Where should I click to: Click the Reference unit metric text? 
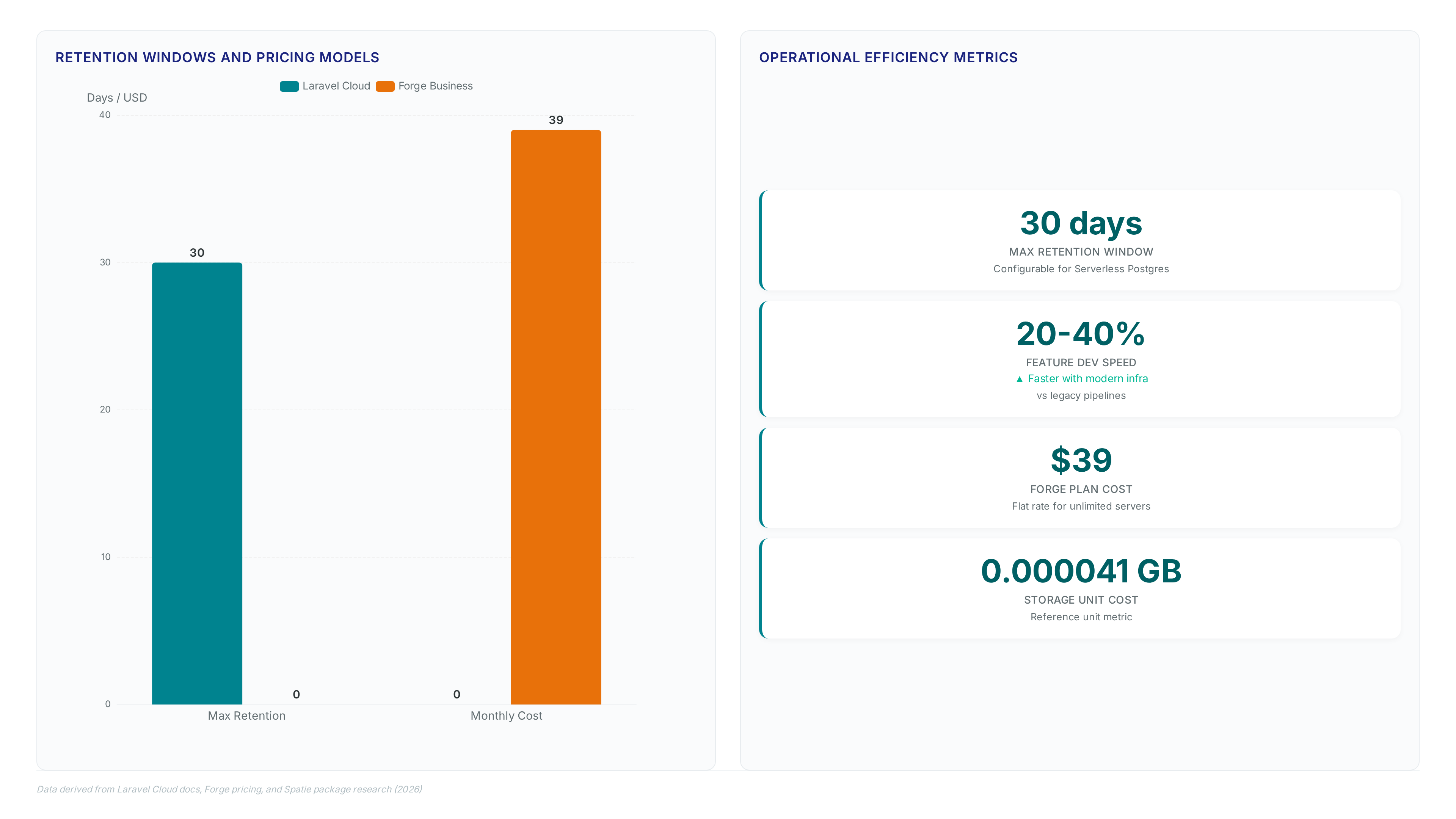tap(1081, 617)
